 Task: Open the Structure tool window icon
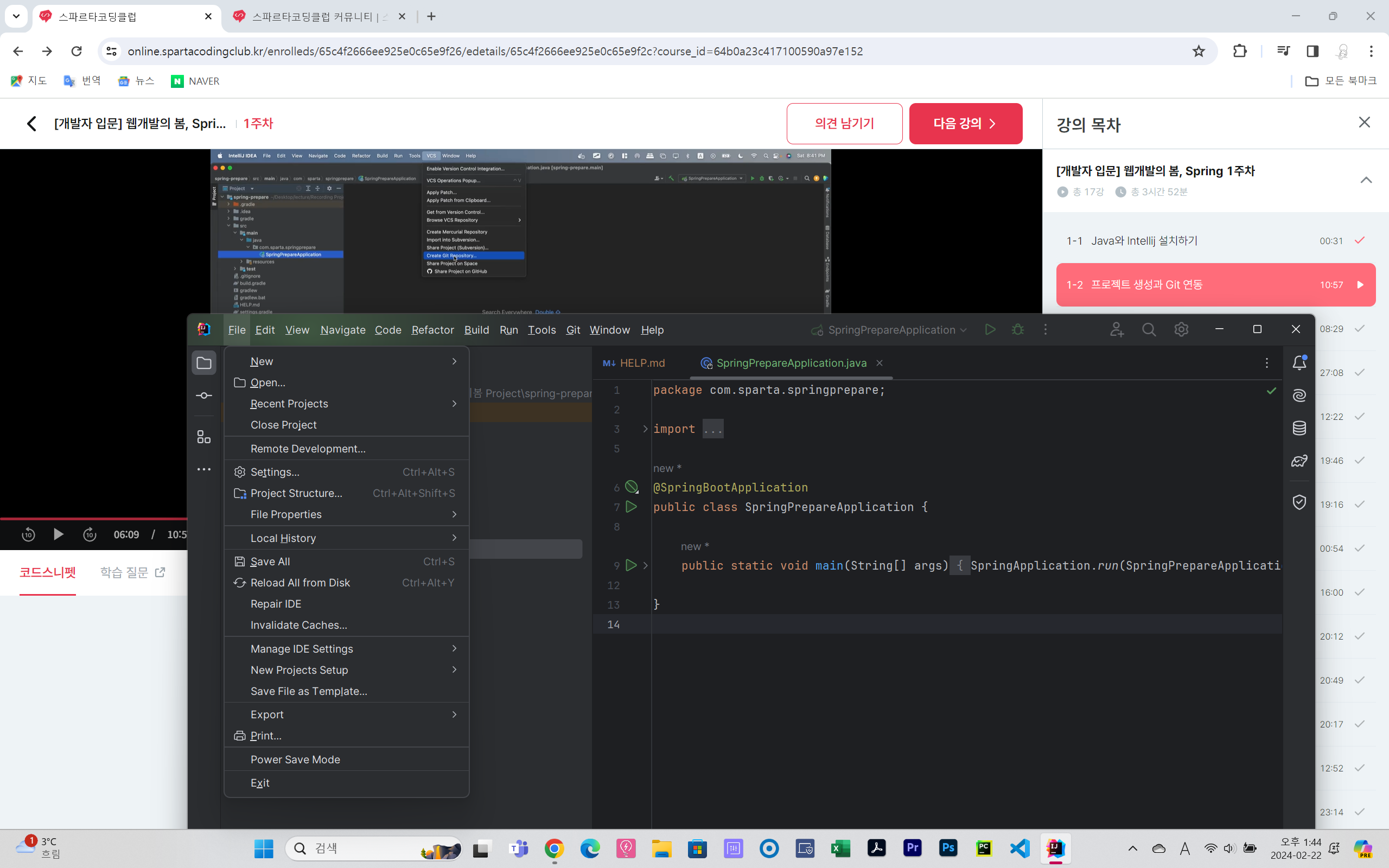tap(204, 437)
